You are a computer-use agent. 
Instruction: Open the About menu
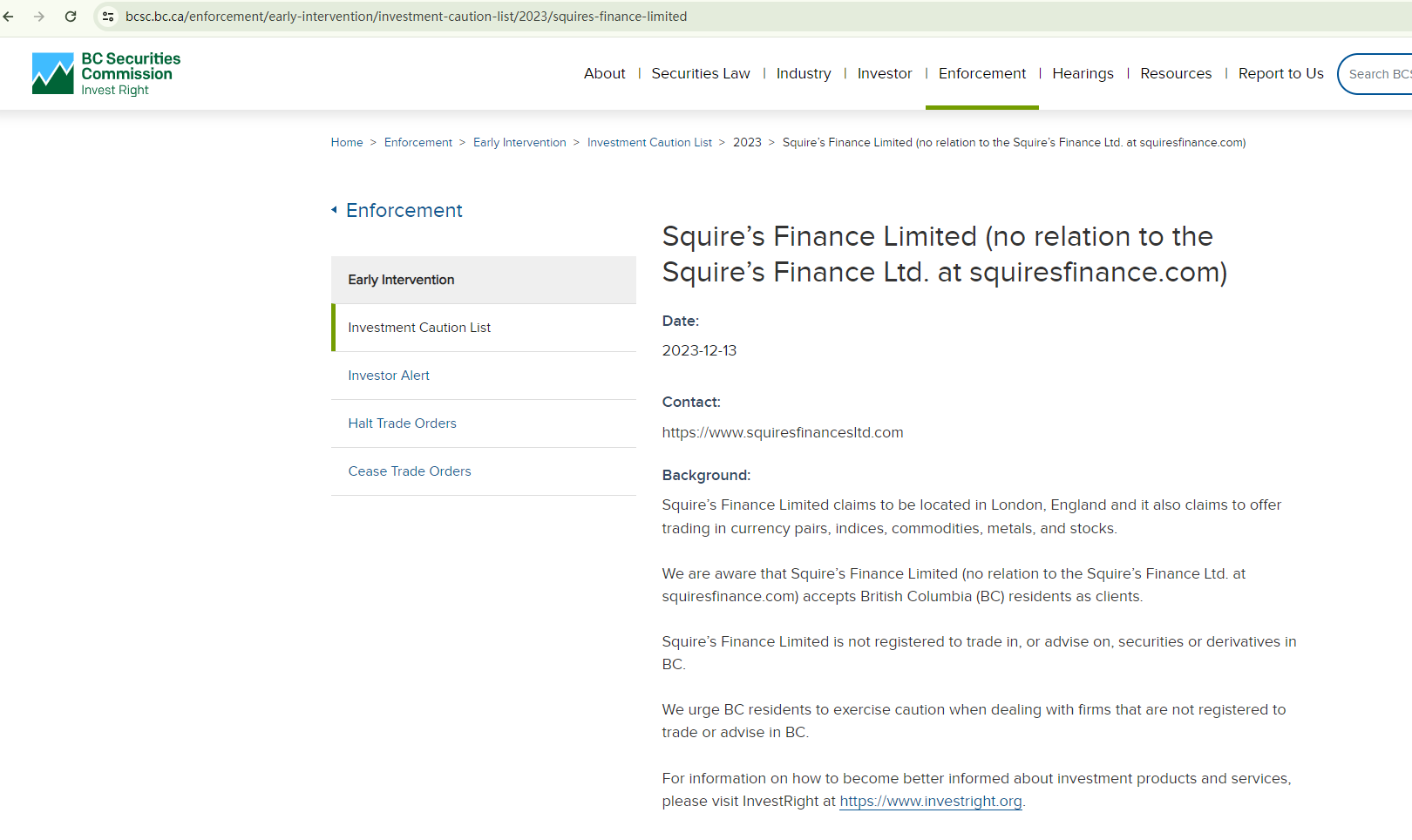(x=604, y=74)
